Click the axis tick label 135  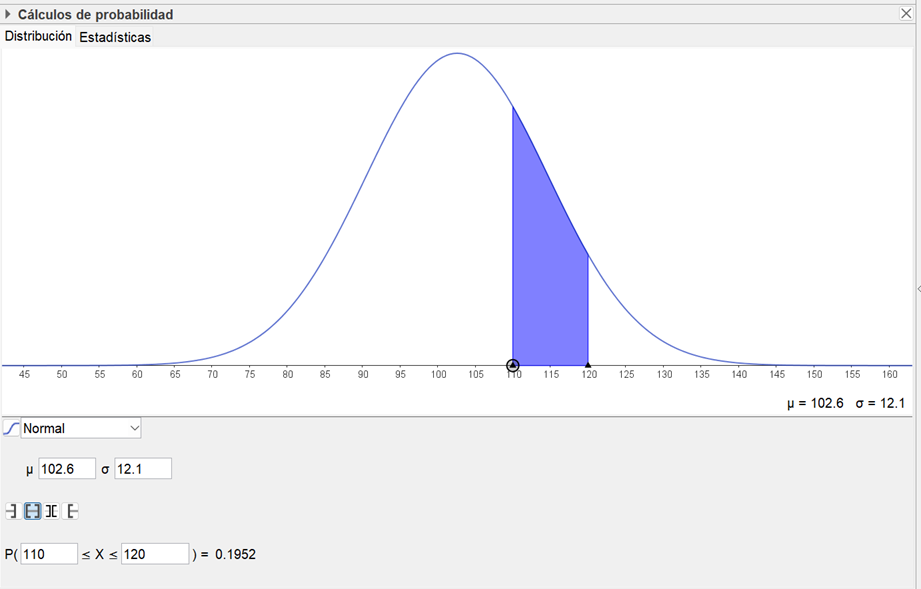[702, 375]
